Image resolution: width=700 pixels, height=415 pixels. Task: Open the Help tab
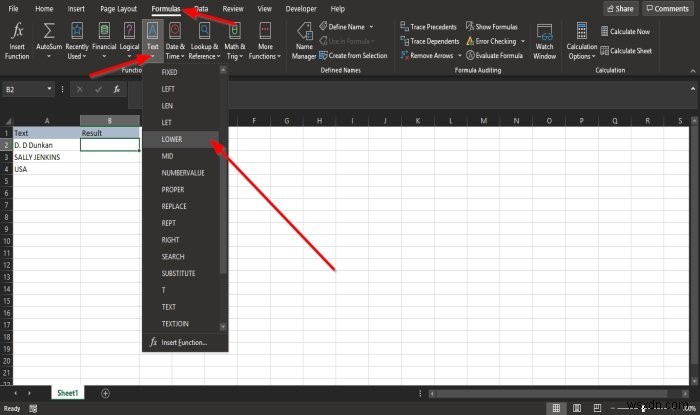[338, 8]
